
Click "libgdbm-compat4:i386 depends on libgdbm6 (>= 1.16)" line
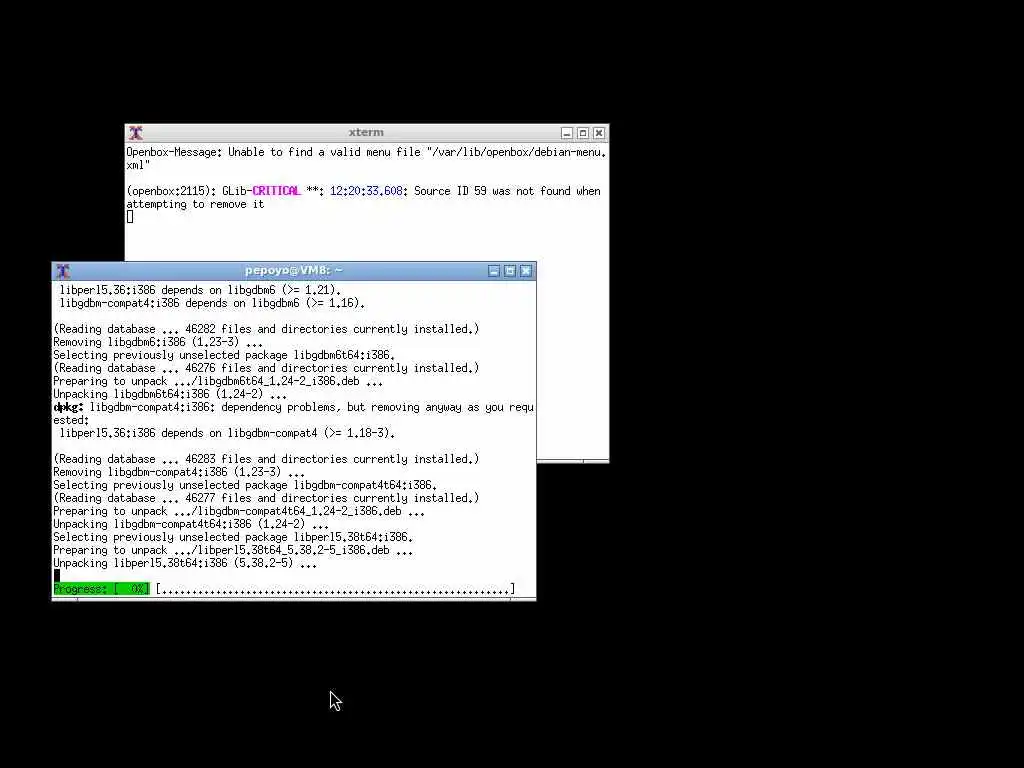click(212, 303)
